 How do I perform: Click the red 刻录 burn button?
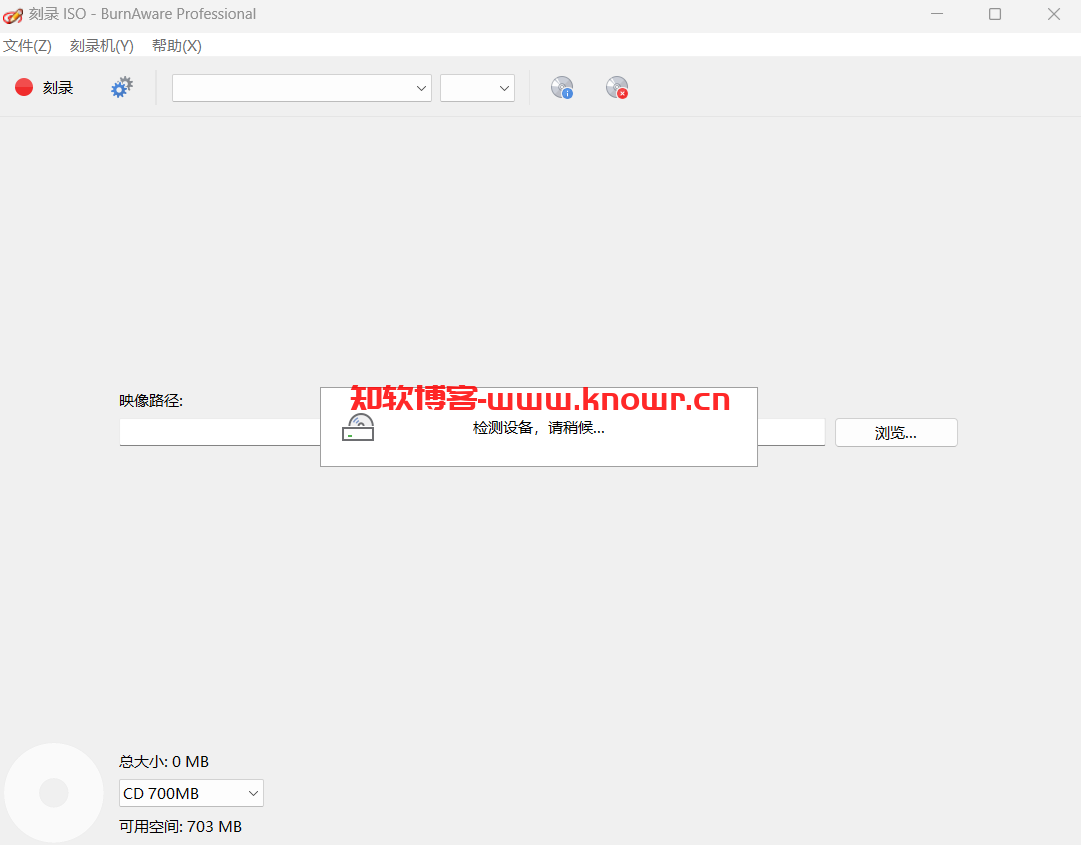pyautogui.click(x=43, y=88)
